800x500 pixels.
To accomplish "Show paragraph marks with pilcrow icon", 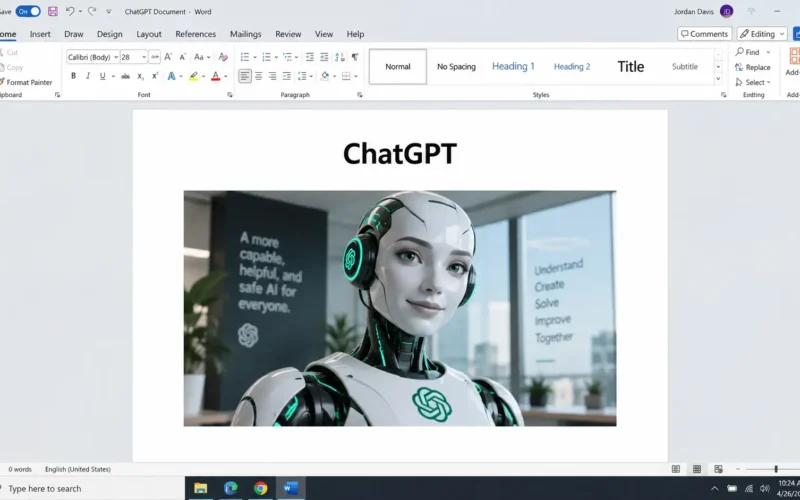I will 355,57.
